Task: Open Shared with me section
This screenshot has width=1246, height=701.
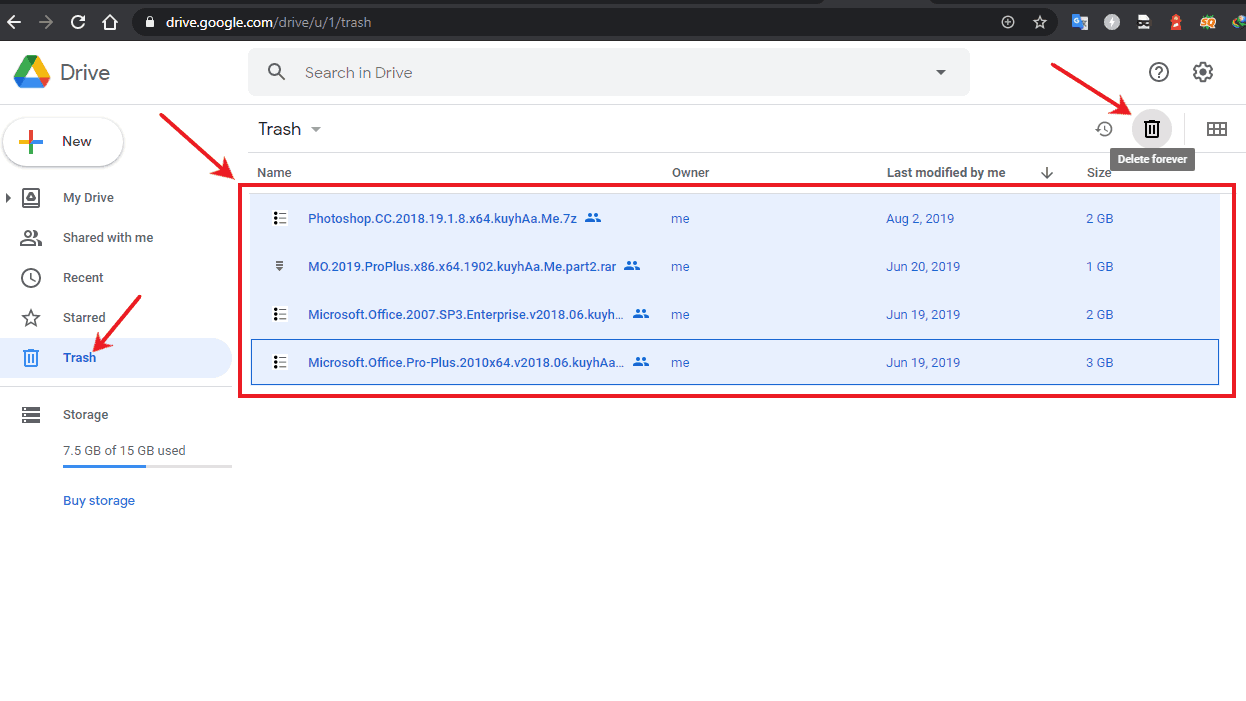Action: pyautogui.click(x=108, y=238)
